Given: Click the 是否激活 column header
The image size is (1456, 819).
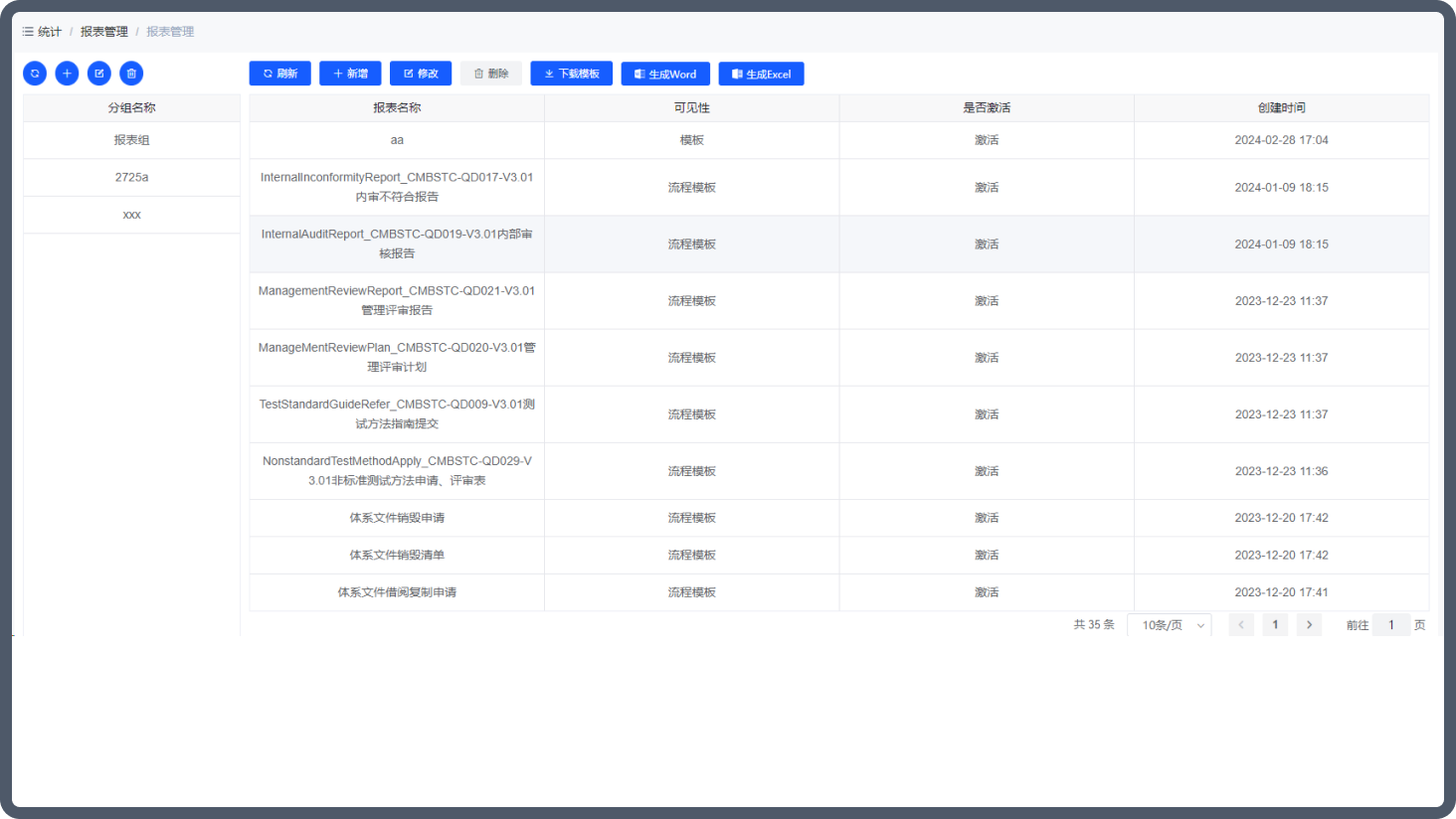Looking at the screenshot, I should point(987,108).
